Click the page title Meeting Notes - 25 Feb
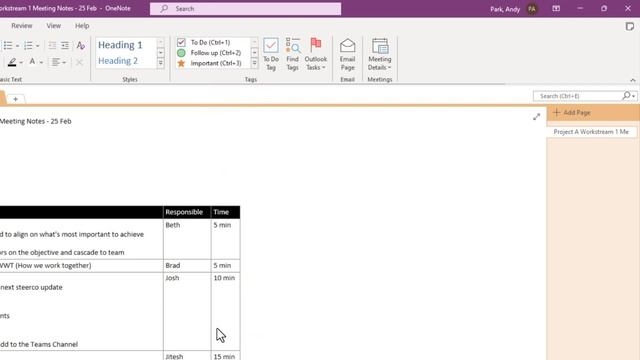 point(36,121)
